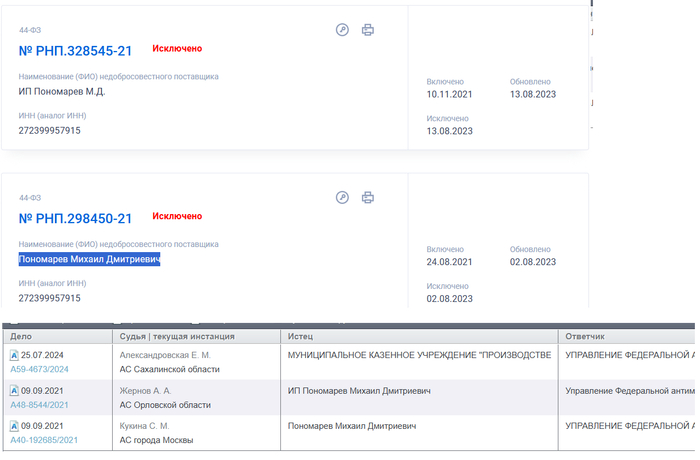Open case А59-4673/2024
The image size is (700, 460).
(40, 369)
